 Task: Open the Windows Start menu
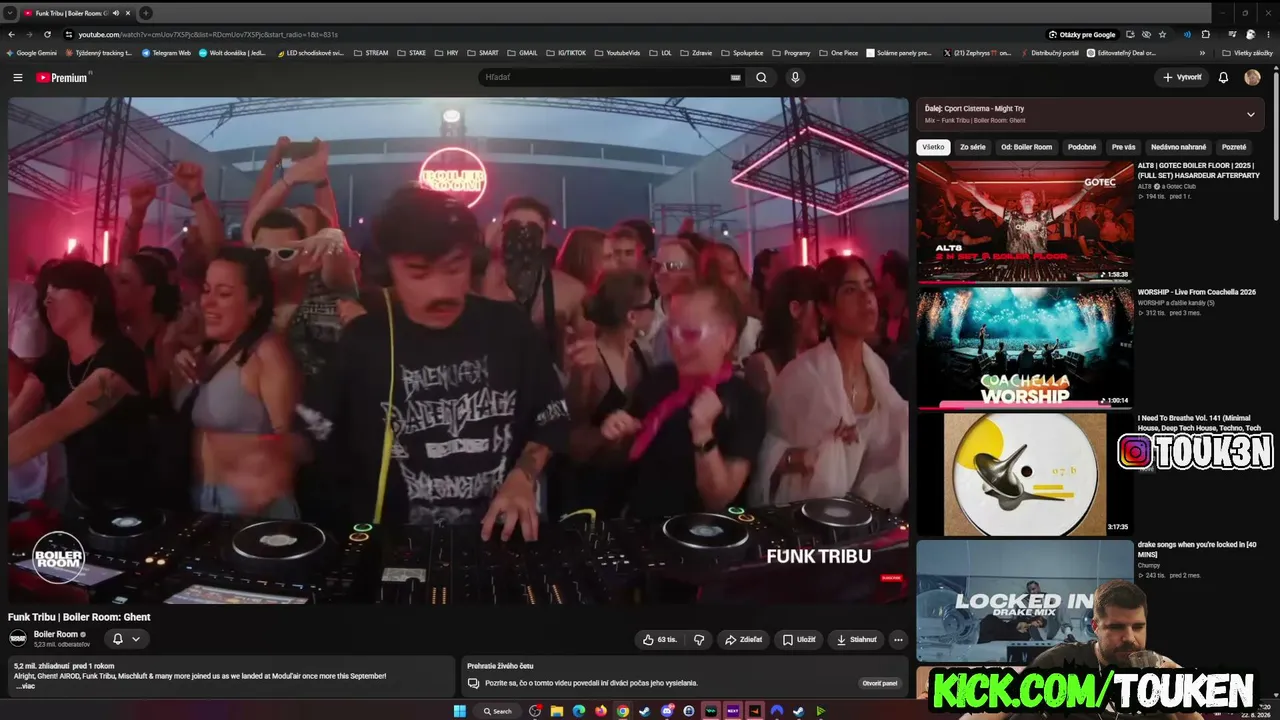[459, 711]
